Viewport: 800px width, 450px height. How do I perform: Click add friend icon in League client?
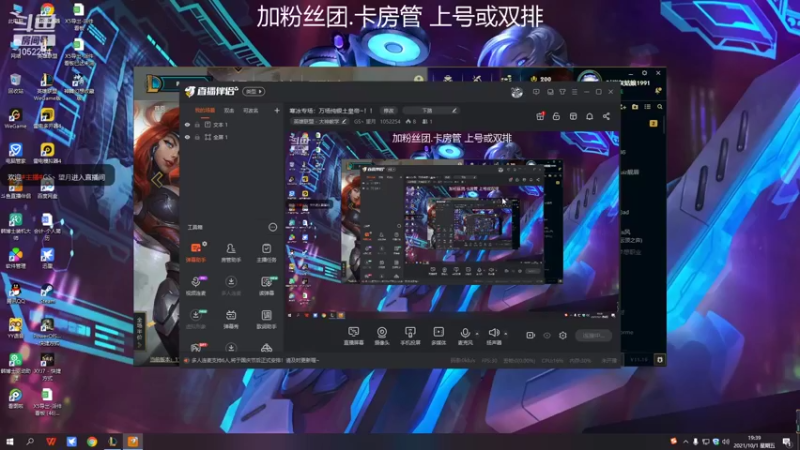[623, 107]
